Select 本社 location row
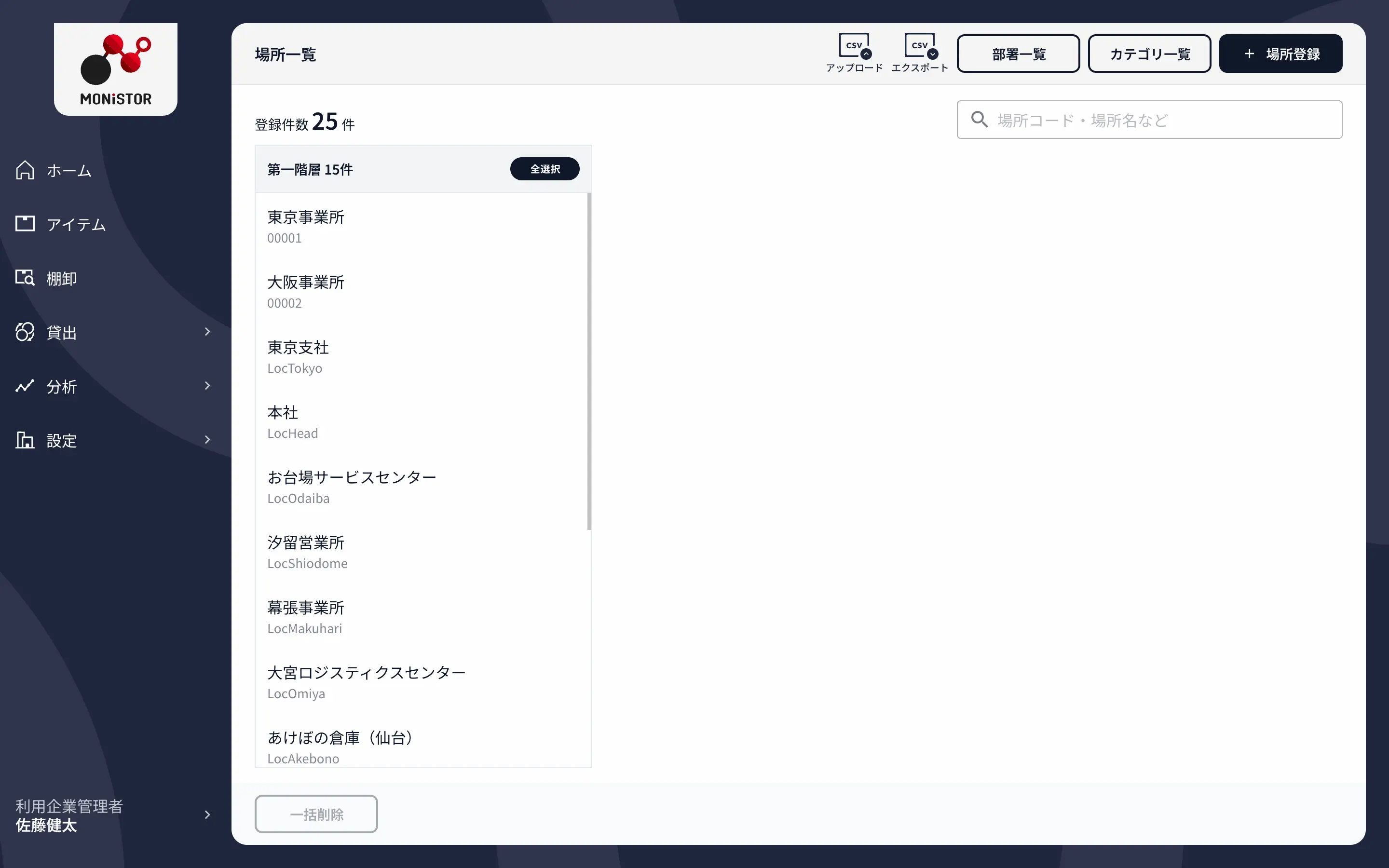This screenshot has width=1389, height=868. point(422,421)
